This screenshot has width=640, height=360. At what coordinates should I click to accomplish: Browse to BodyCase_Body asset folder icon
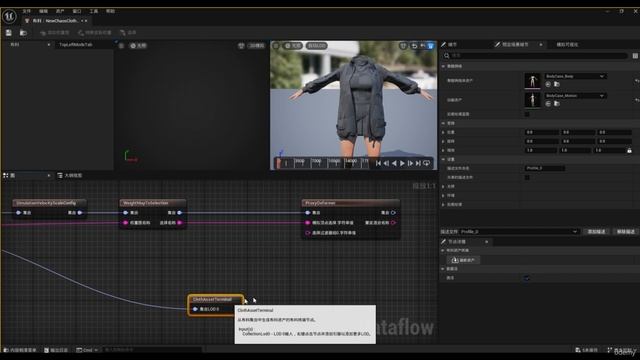(557, 84)
